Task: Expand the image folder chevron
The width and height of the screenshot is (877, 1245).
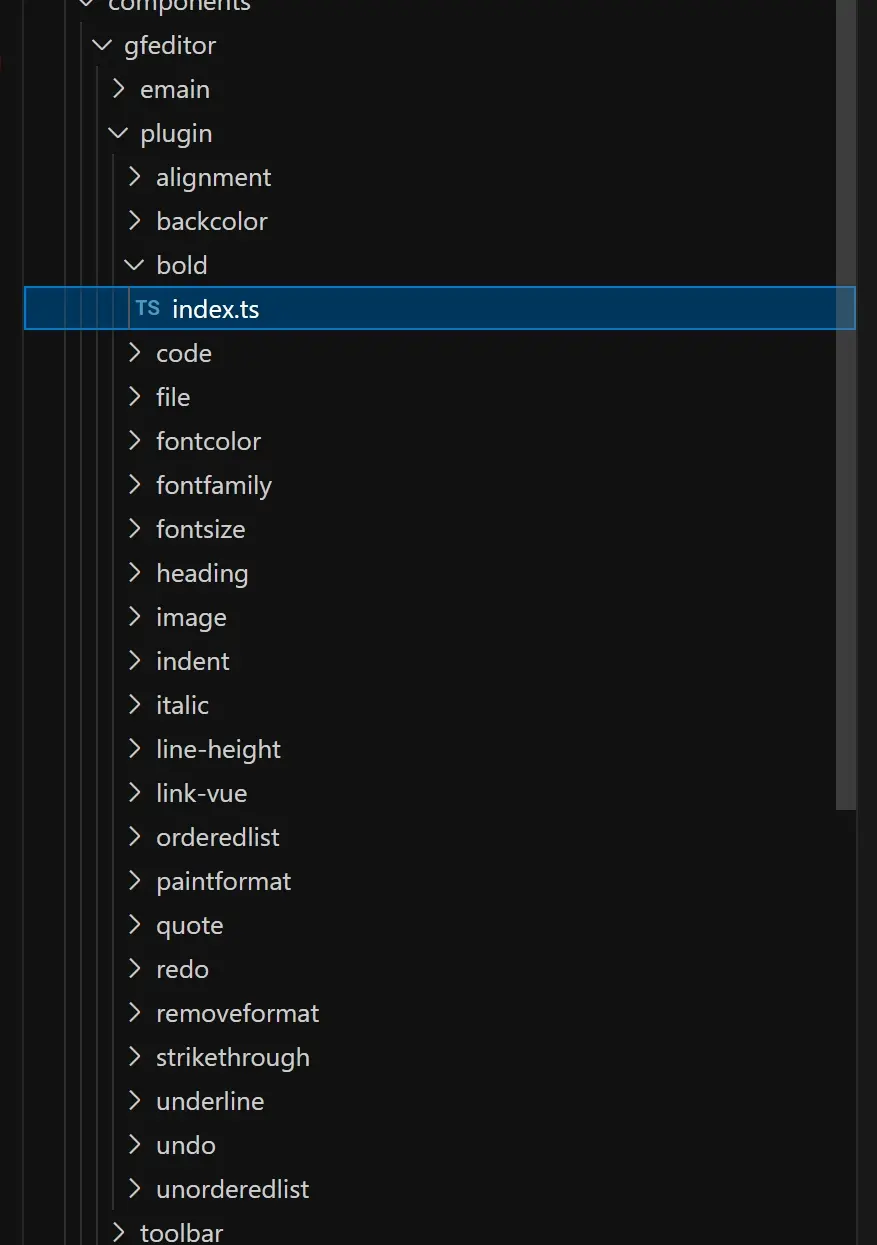Action: pos(134,617)
